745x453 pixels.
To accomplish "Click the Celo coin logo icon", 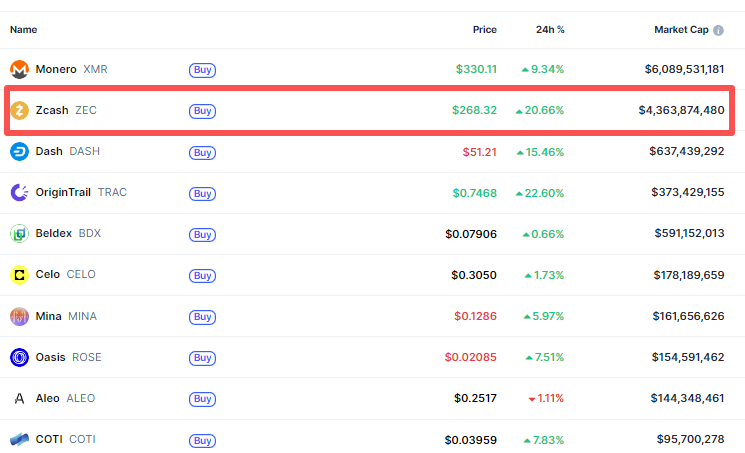I will pyautogui.click(x=19, y=275).
